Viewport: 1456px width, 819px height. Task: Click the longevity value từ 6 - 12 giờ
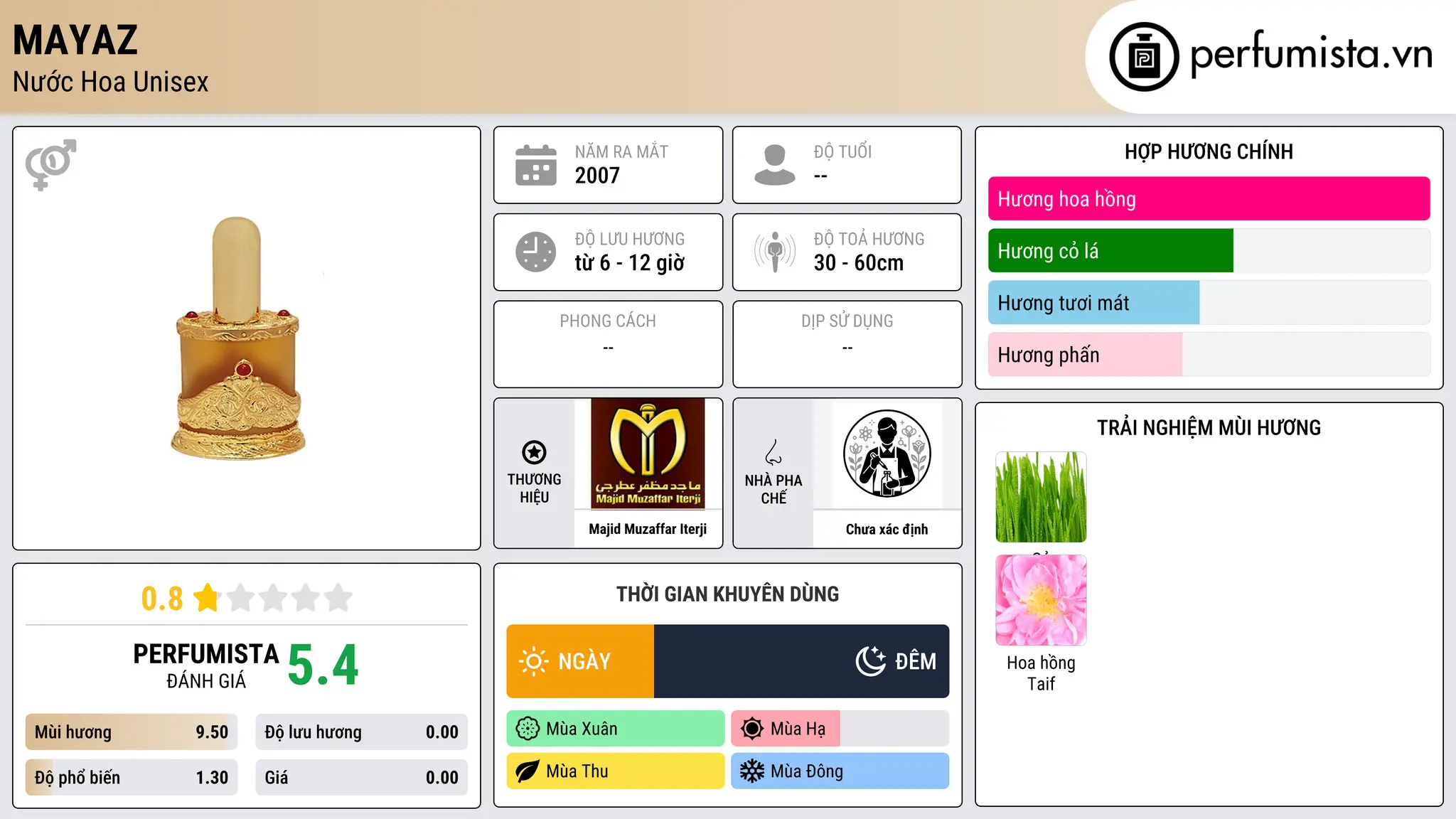click(630, 263)
